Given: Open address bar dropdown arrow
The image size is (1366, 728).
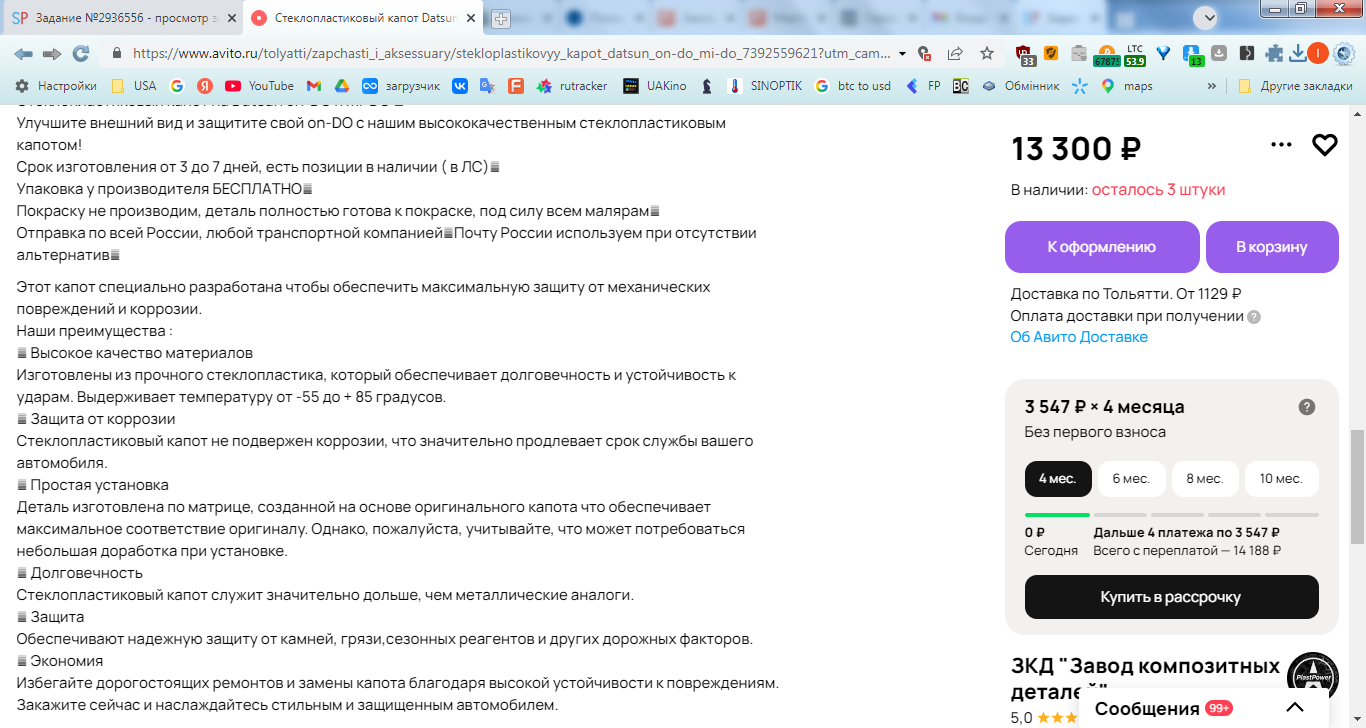Looking at the screenshot, I should click(x=903, y=53).
